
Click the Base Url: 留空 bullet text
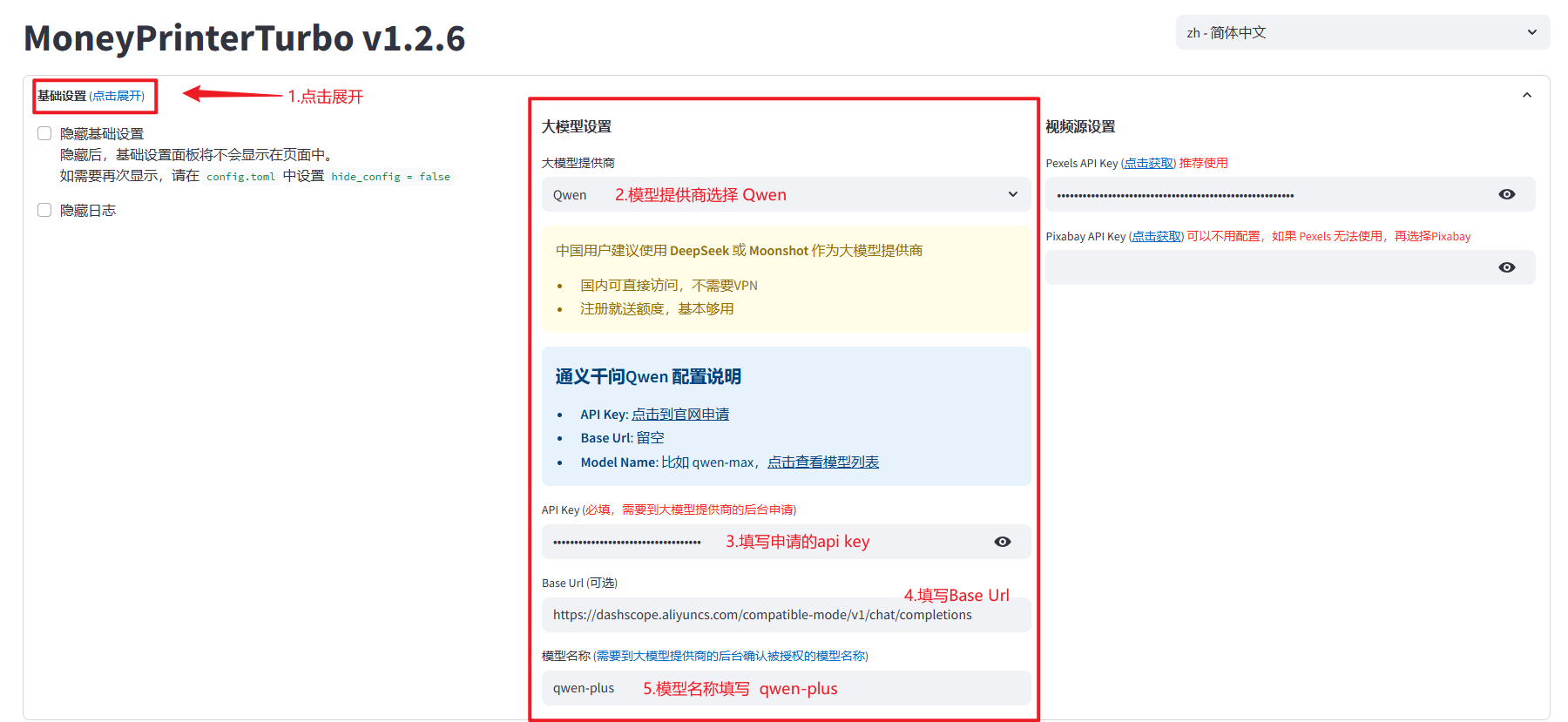[622, 438]
